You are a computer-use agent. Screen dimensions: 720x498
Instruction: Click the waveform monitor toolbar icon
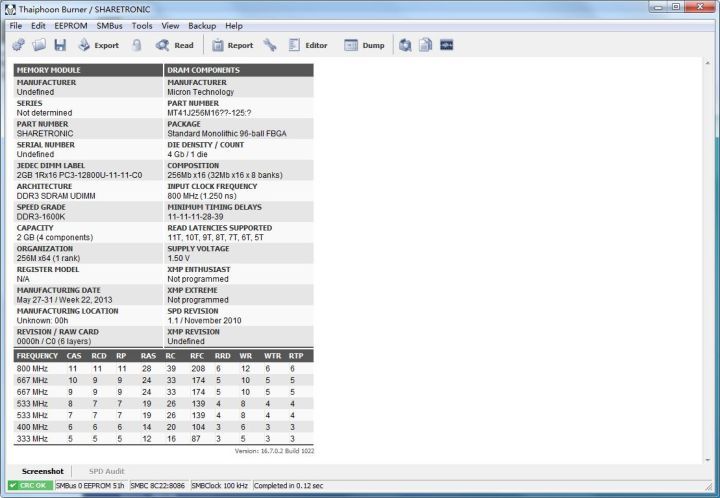(x=446, y=45)
